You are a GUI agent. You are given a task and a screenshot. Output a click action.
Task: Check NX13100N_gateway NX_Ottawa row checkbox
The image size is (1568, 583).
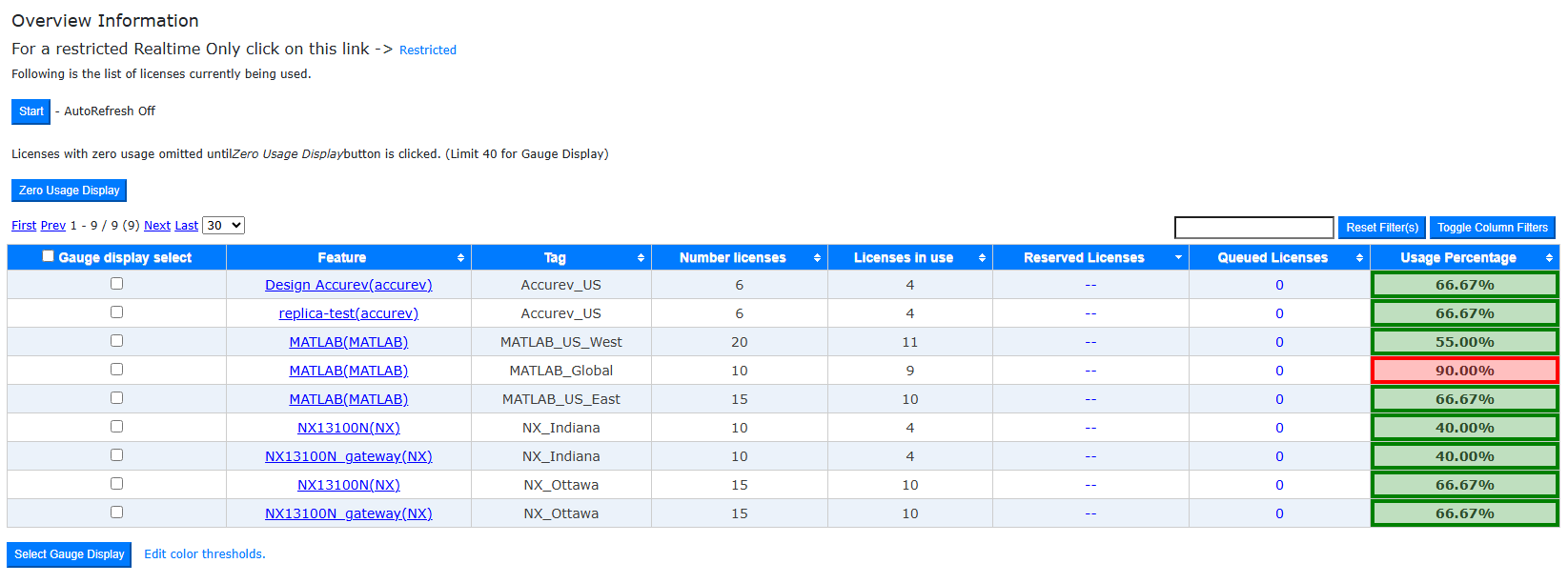(x=116, y=512)
